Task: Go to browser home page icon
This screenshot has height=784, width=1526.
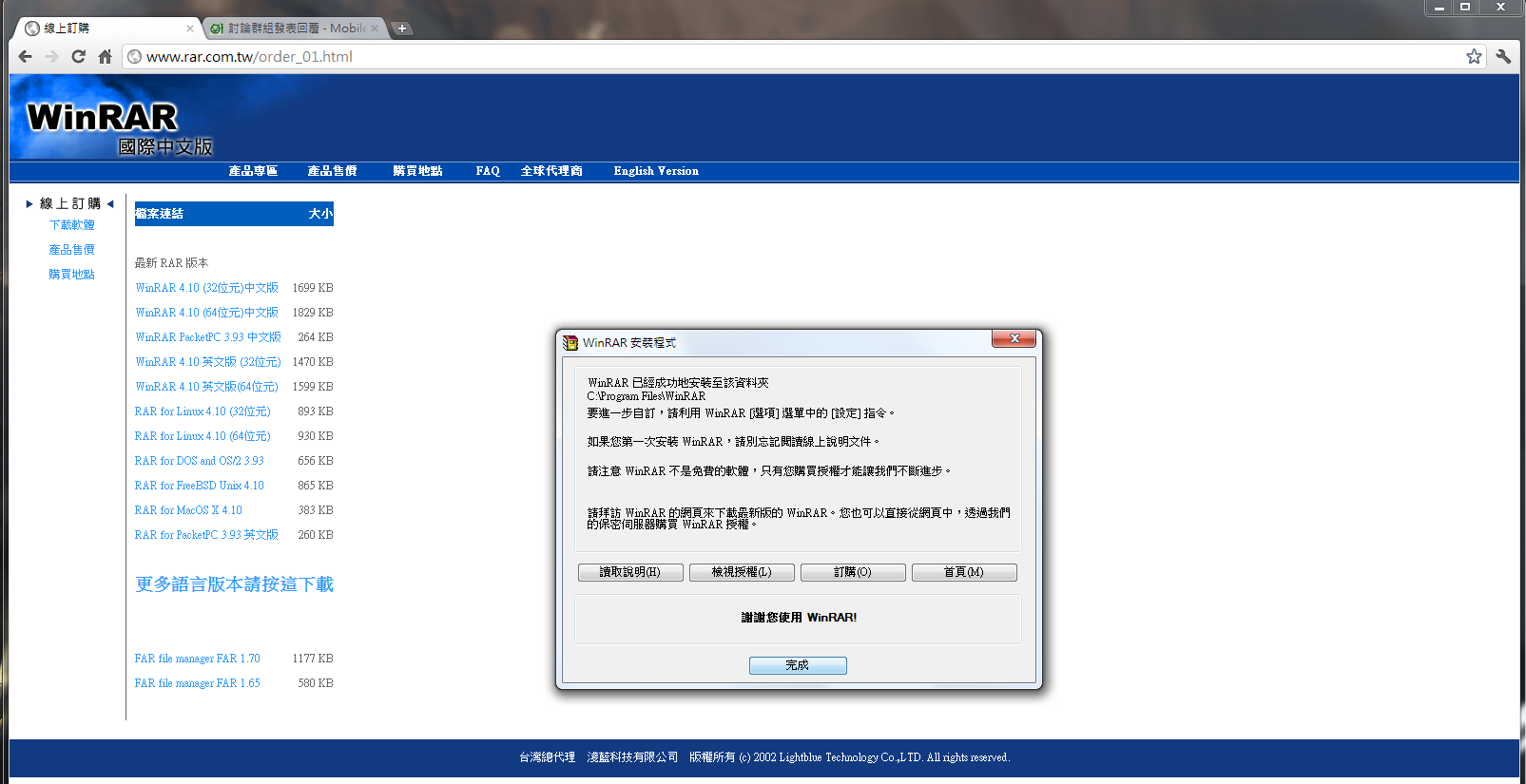Action: [x=106, y=57]
